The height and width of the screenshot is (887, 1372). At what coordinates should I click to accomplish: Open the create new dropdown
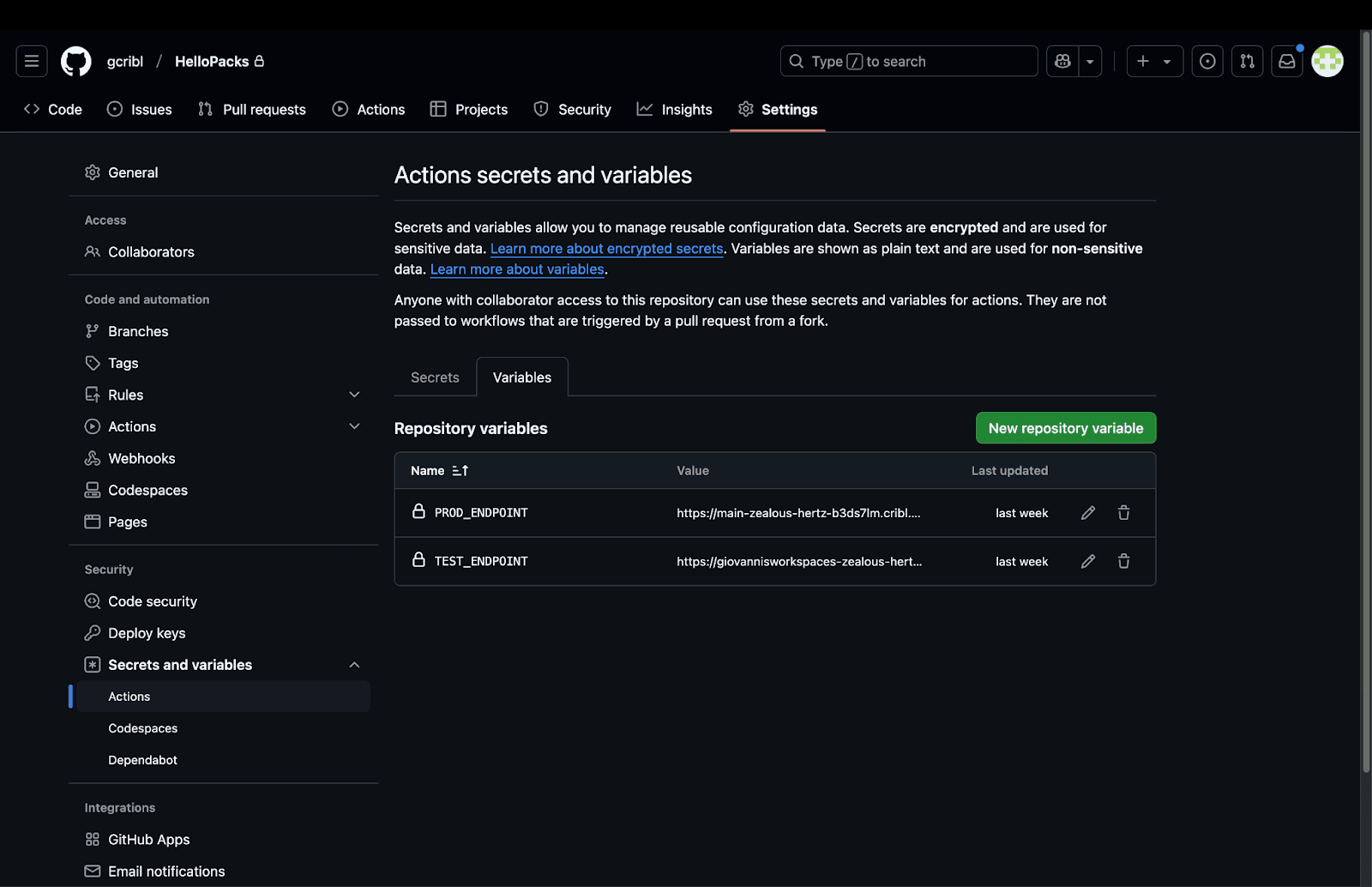pos(1154,61)
